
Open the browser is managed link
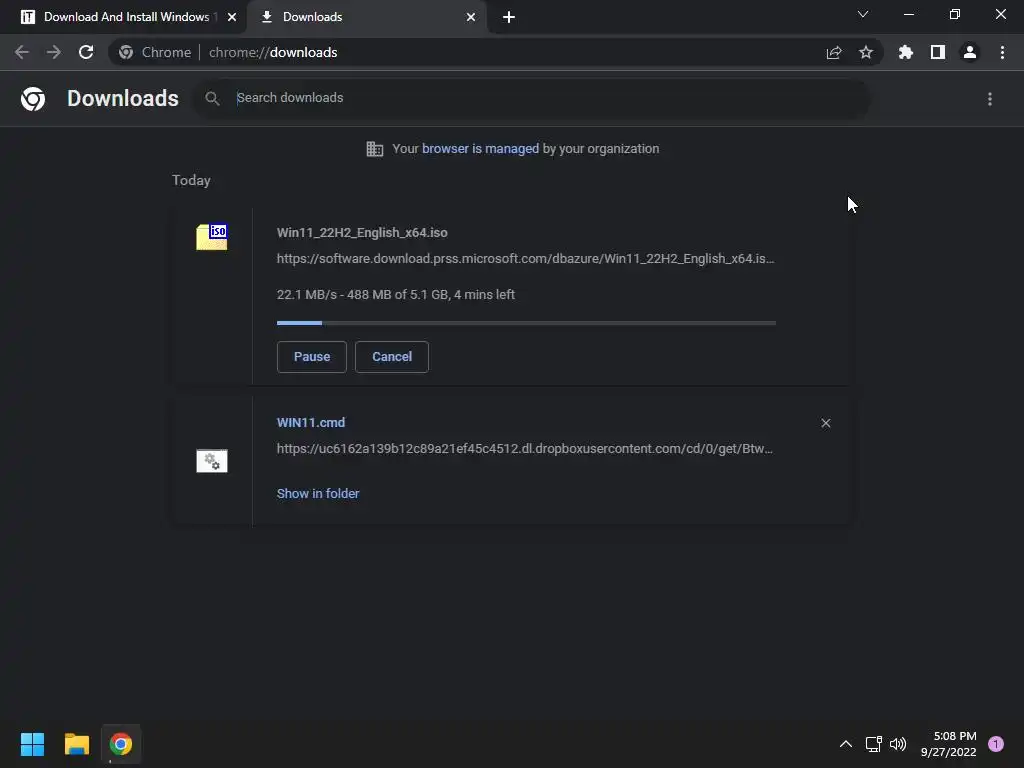click(x=481, y=149)
